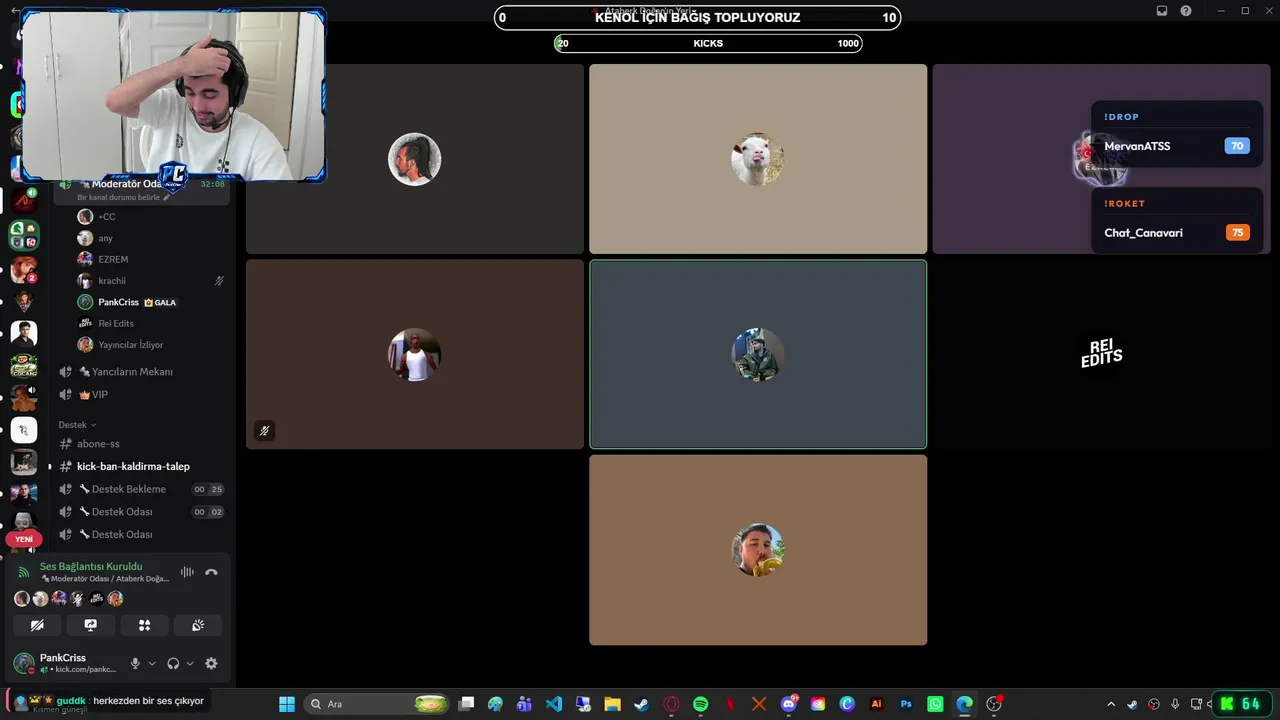Select user EZREM in voice list
Image resolution: width=1280 pixels, height=720 pixels.
coord(150,259)
